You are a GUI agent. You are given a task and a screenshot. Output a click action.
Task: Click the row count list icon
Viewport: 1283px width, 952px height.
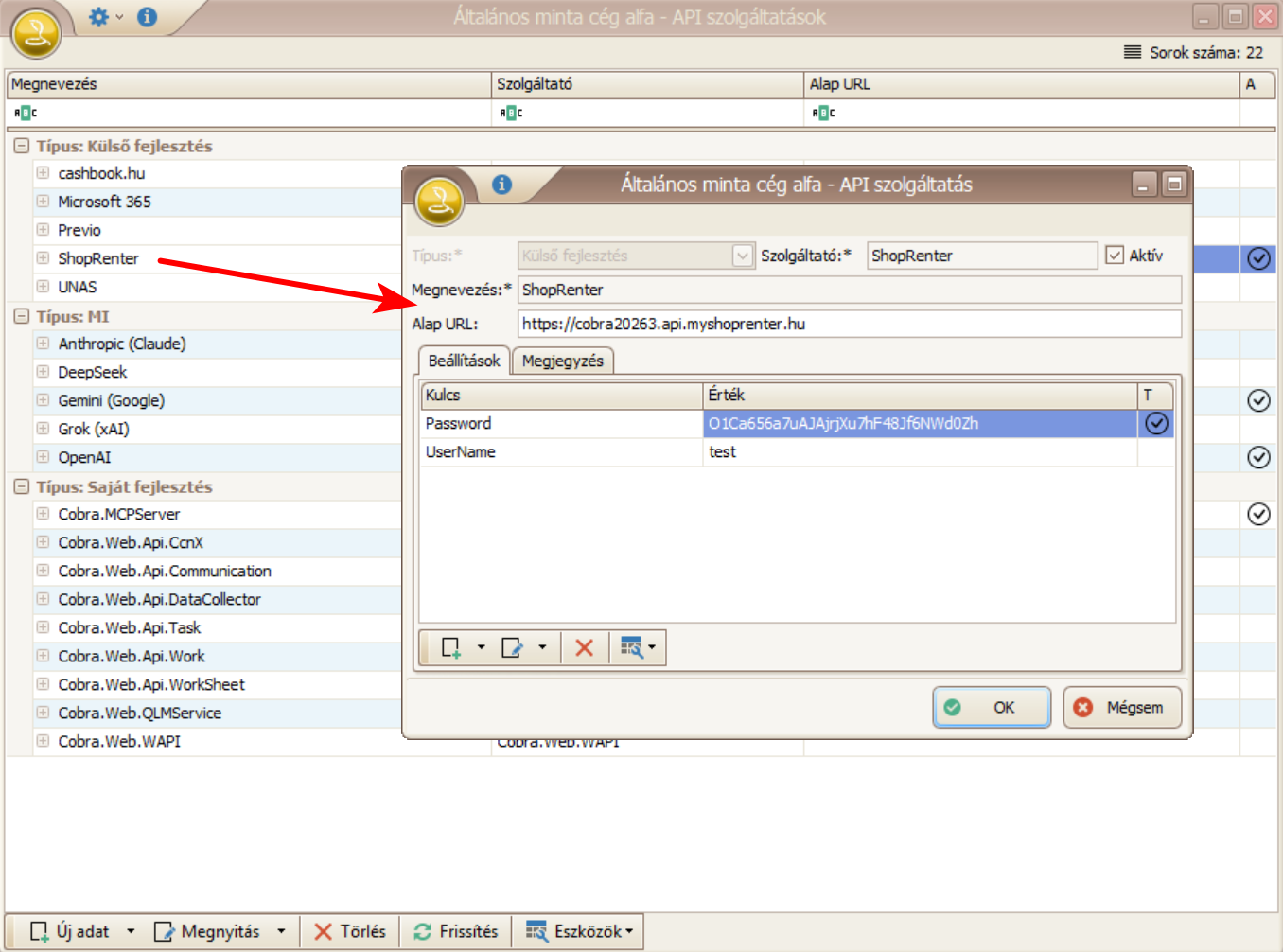1133,52
